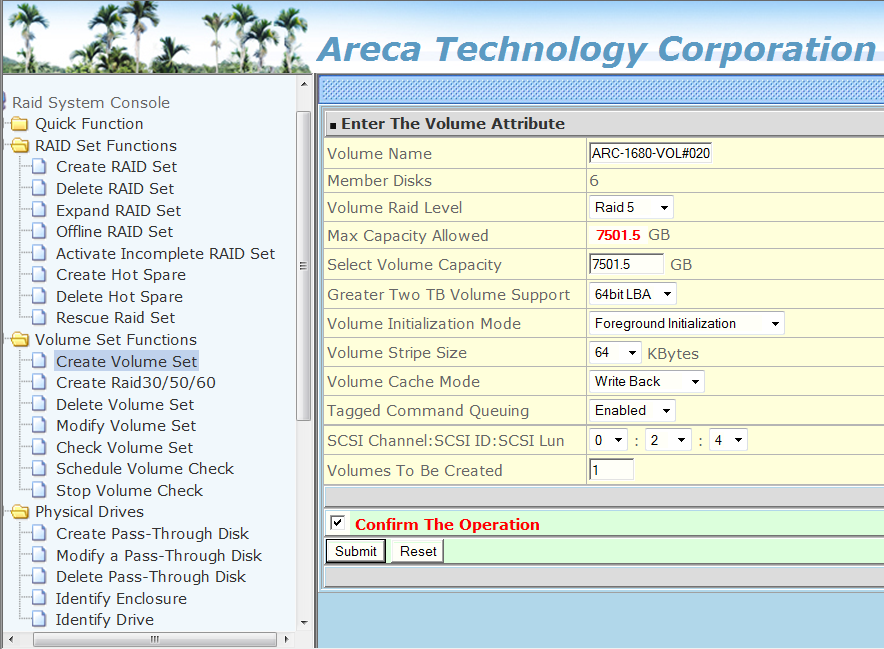
Task: Click the page icon beside Identify Drive
Action: 39,620
